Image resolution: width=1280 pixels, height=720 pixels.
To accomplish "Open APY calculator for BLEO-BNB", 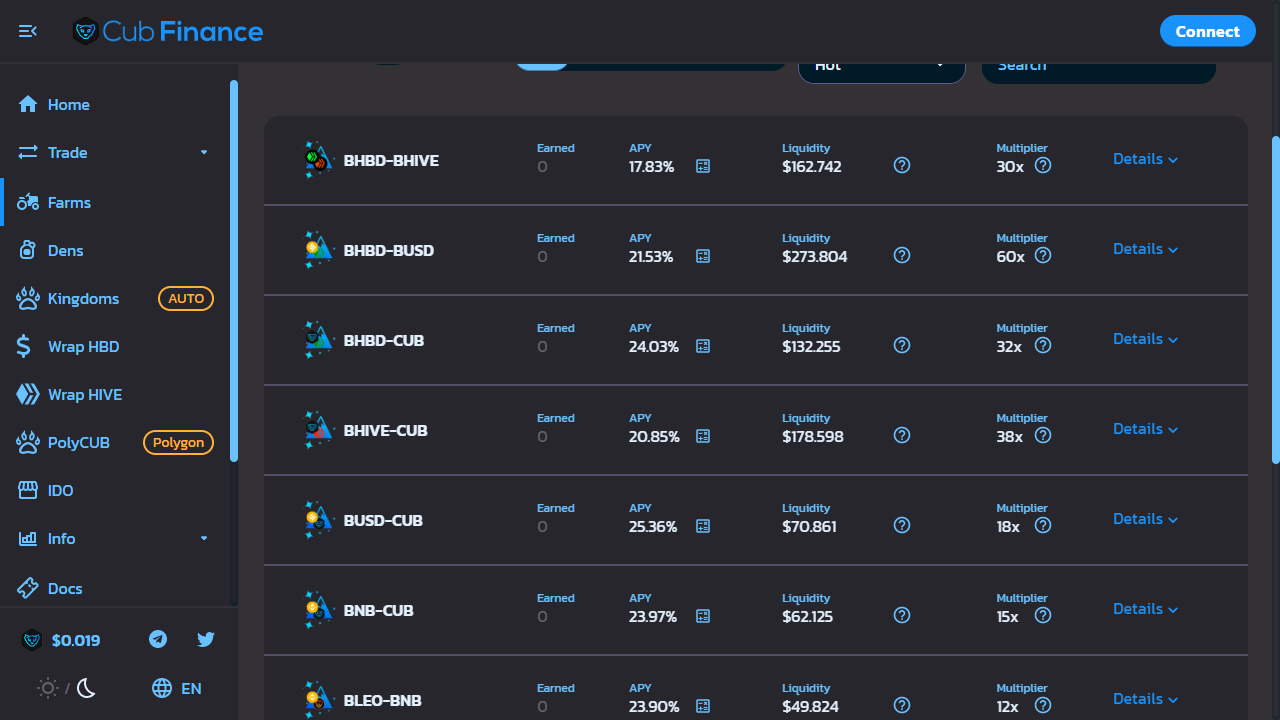I will pos(703,707).
